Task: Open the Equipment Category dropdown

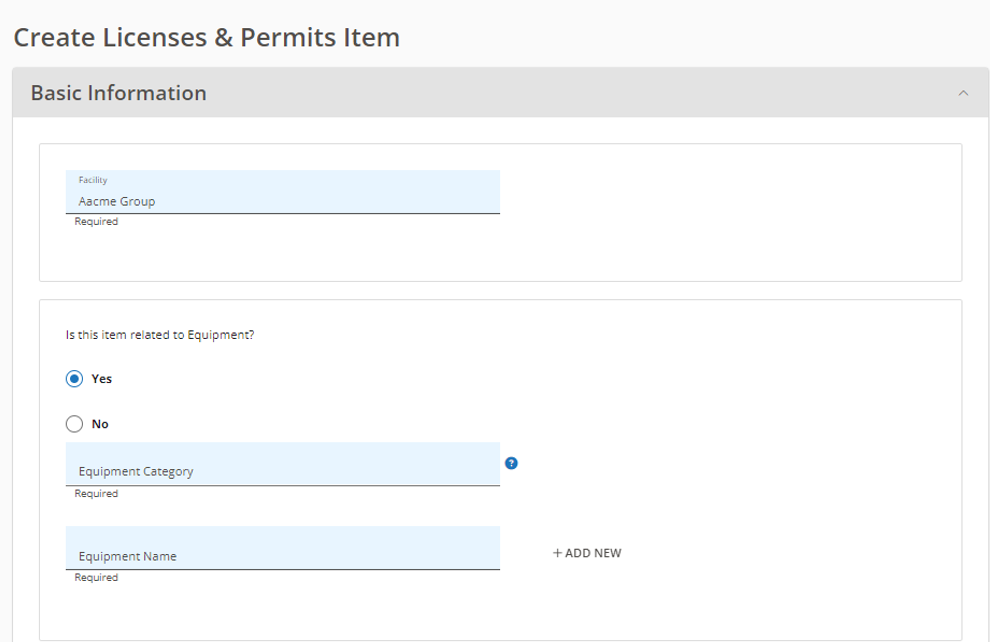Action: [283, 464]
